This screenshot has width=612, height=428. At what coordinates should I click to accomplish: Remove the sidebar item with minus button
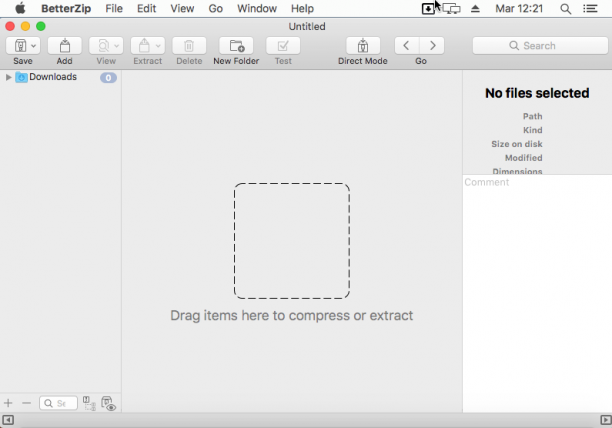coord(26,403)
